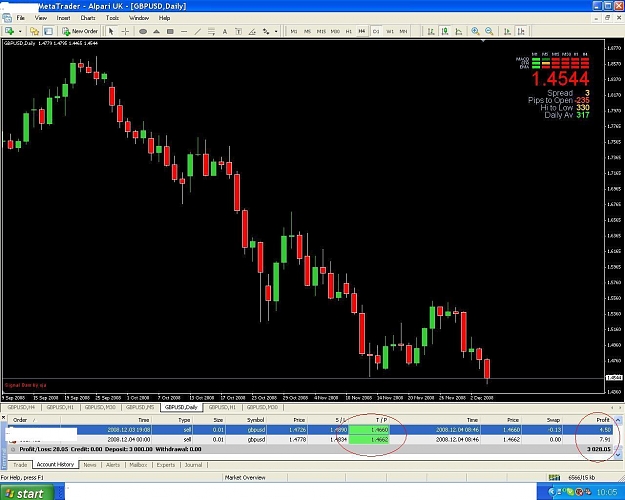Screen dimensions: 625x500
Task: Sort history by the Symbol column header
Action: 246,420
